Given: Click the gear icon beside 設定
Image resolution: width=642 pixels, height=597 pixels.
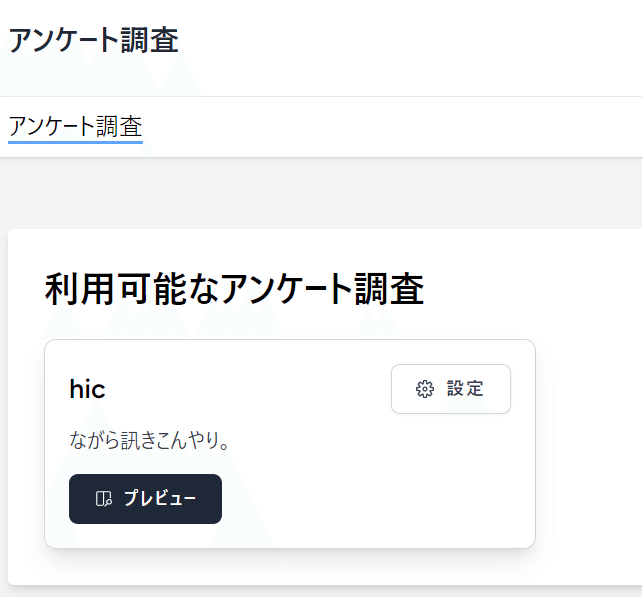Looking at the screenshot, I should [425, 389].
